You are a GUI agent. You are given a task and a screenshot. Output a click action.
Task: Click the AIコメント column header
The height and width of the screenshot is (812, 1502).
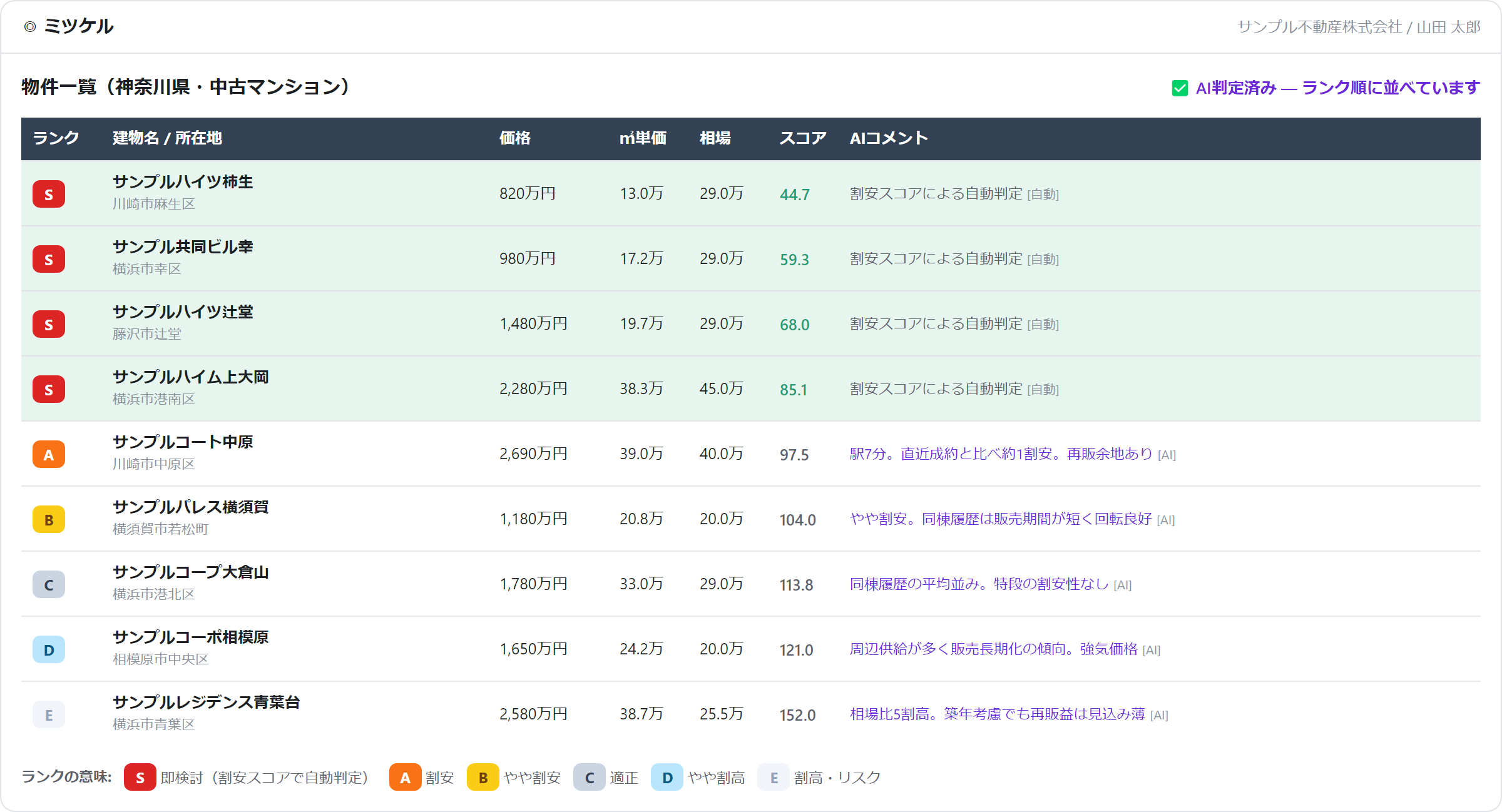coord(889,138)
